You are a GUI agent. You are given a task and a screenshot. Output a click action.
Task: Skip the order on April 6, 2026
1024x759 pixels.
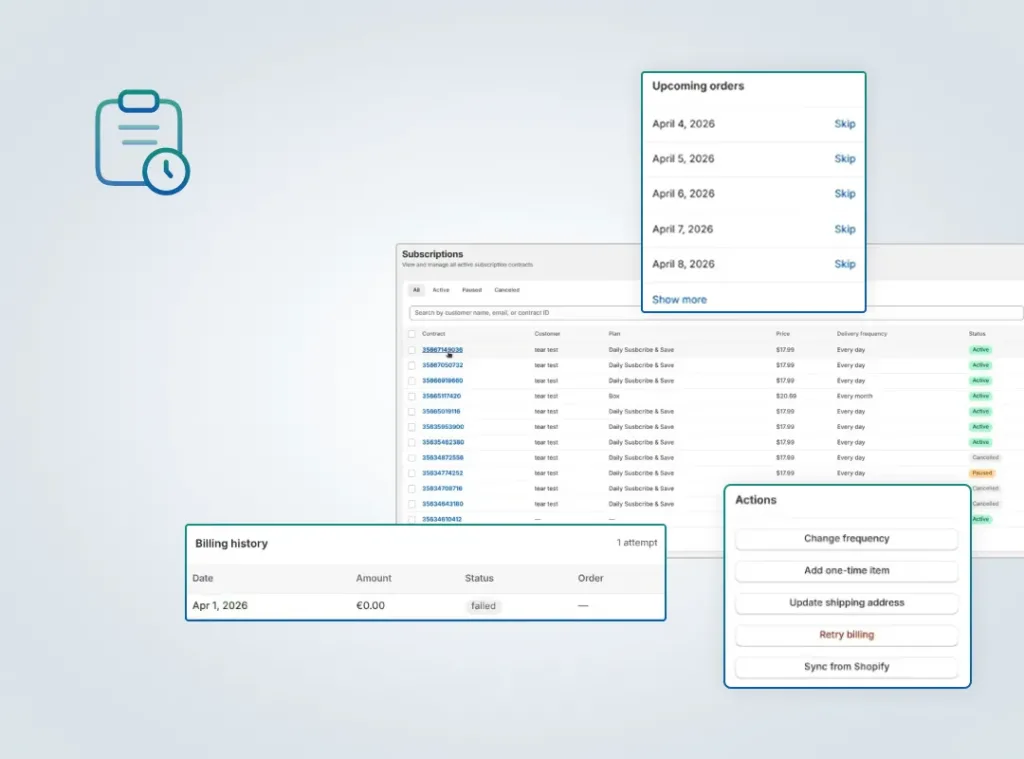tap(844, 193)
